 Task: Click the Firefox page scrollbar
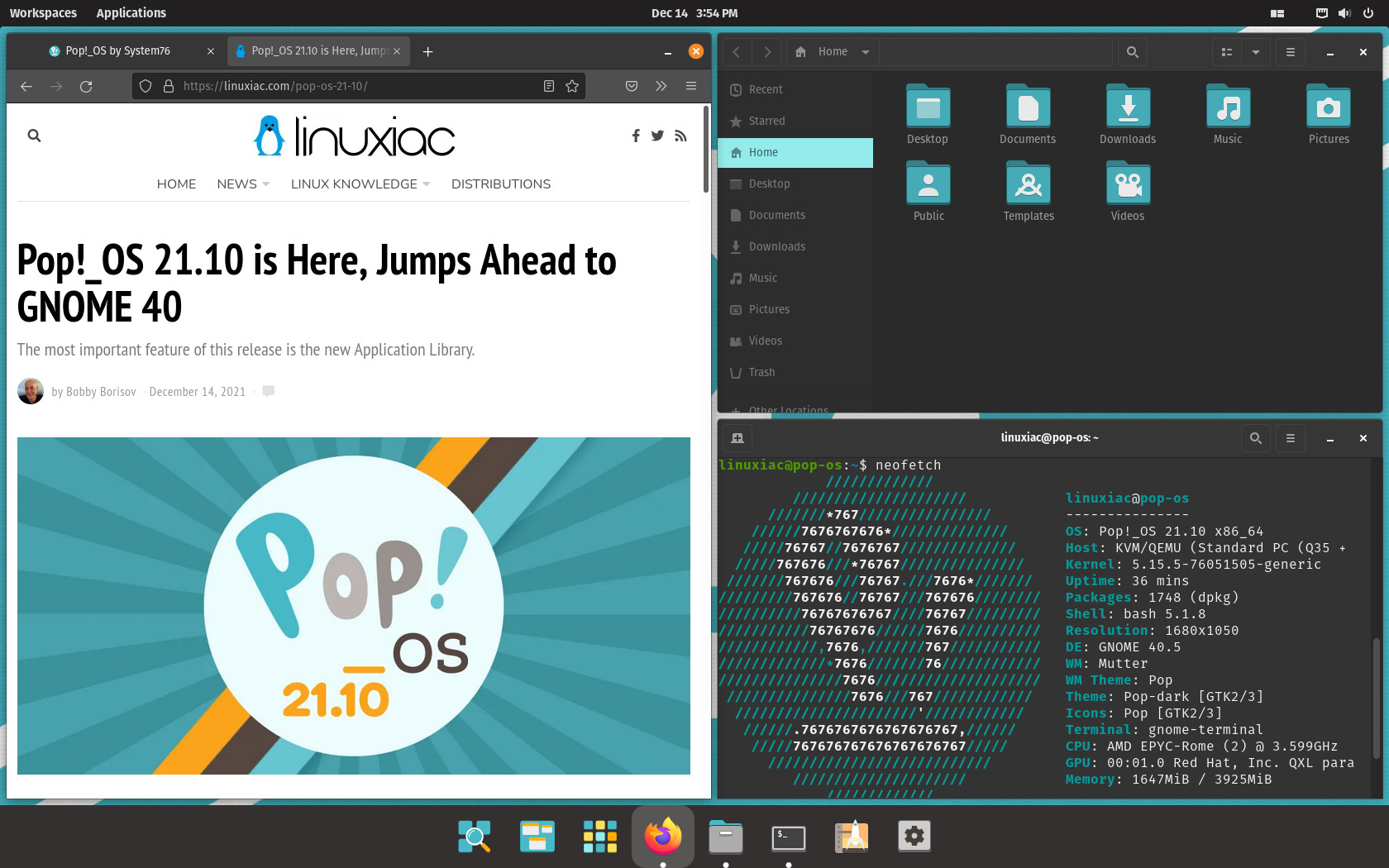tap(706, 149)
